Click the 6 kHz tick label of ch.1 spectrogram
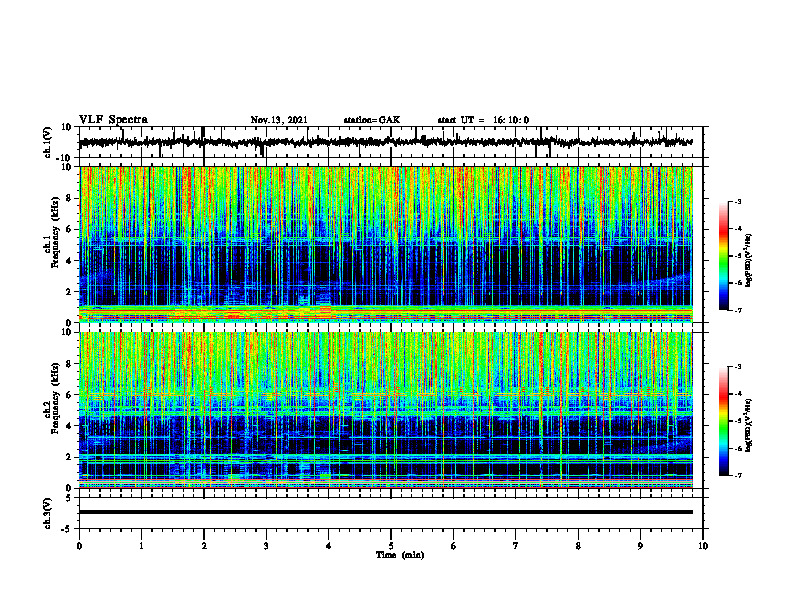 [70, 229]
